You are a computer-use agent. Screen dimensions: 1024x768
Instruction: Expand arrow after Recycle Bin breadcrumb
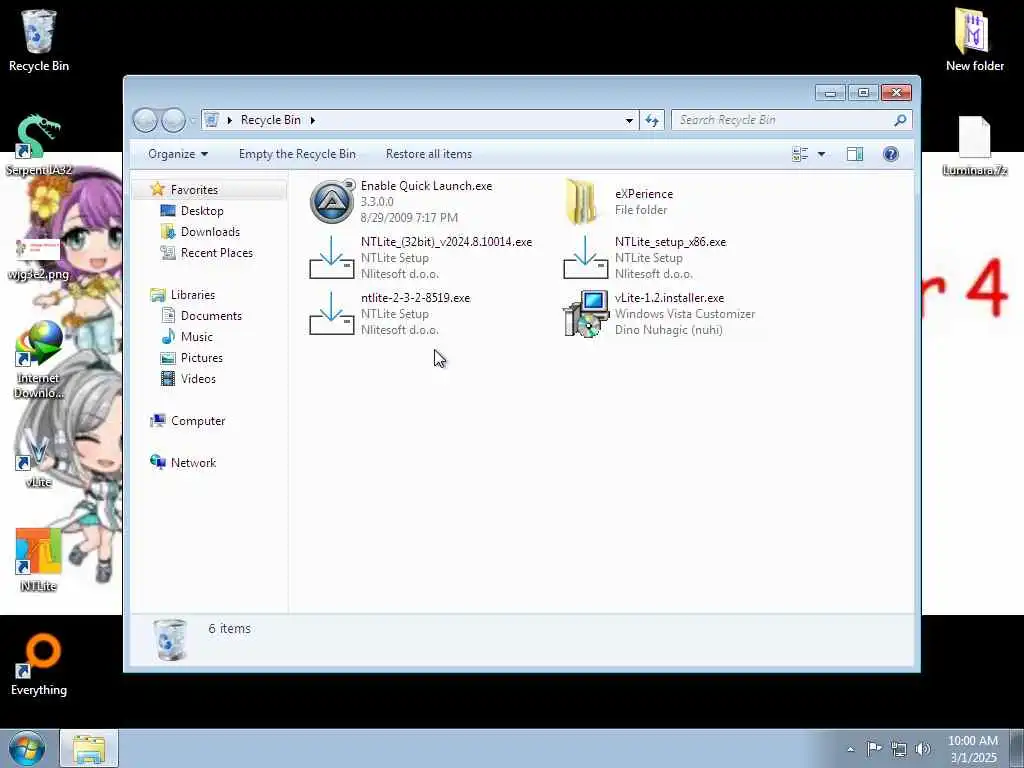click(x=312, y=120)
